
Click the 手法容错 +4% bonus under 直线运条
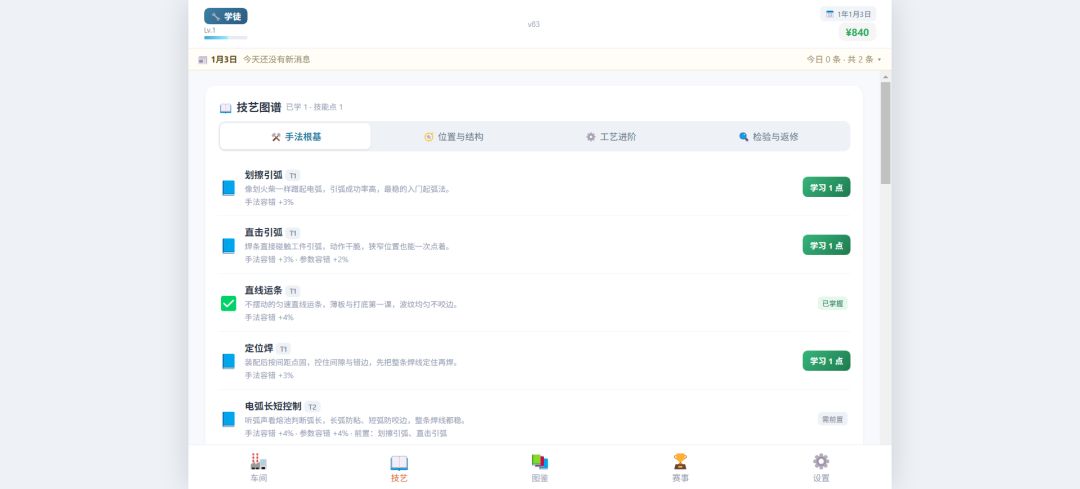[269, 318]
